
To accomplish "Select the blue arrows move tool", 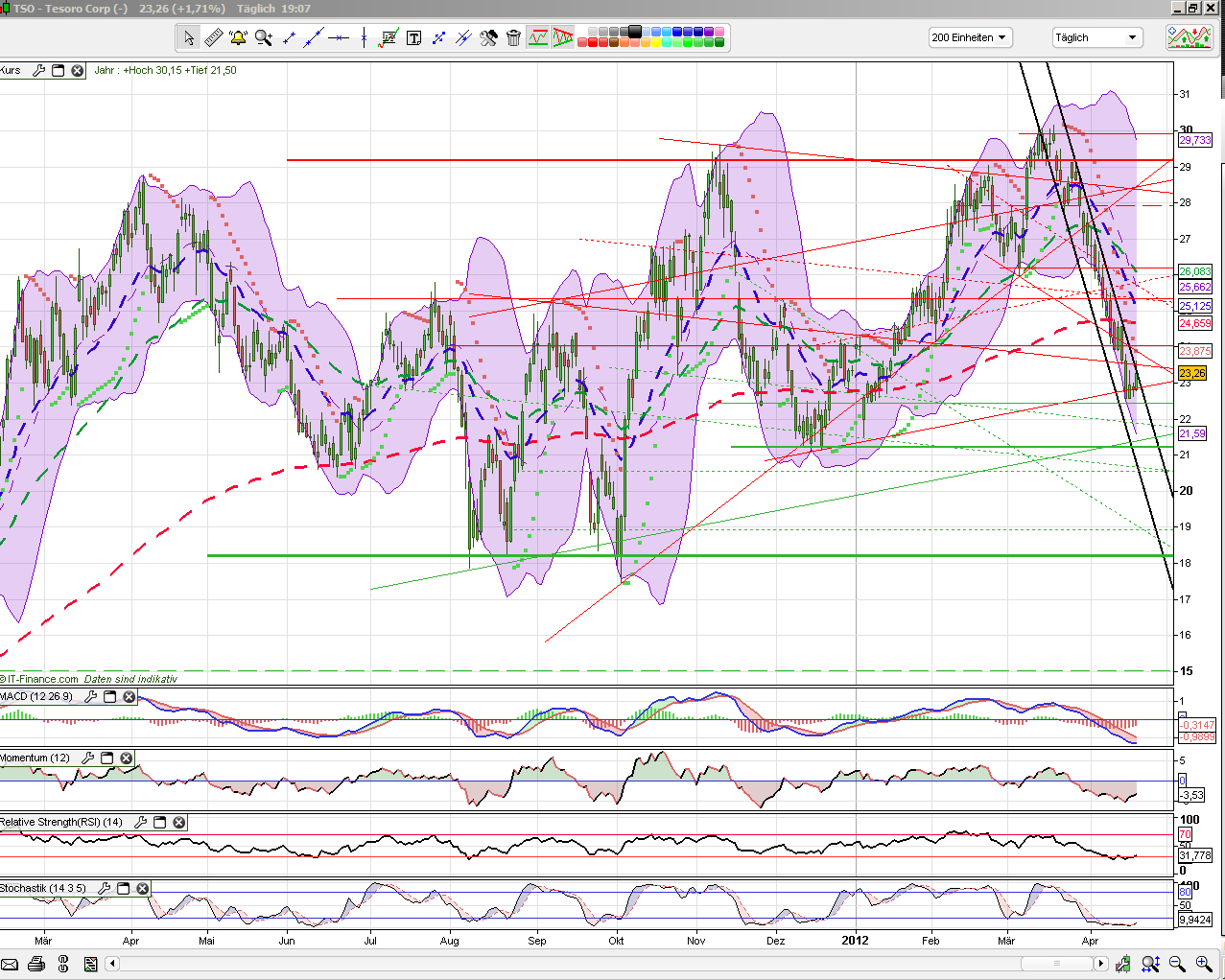I will pyautogui.click(x=438, y=38).
